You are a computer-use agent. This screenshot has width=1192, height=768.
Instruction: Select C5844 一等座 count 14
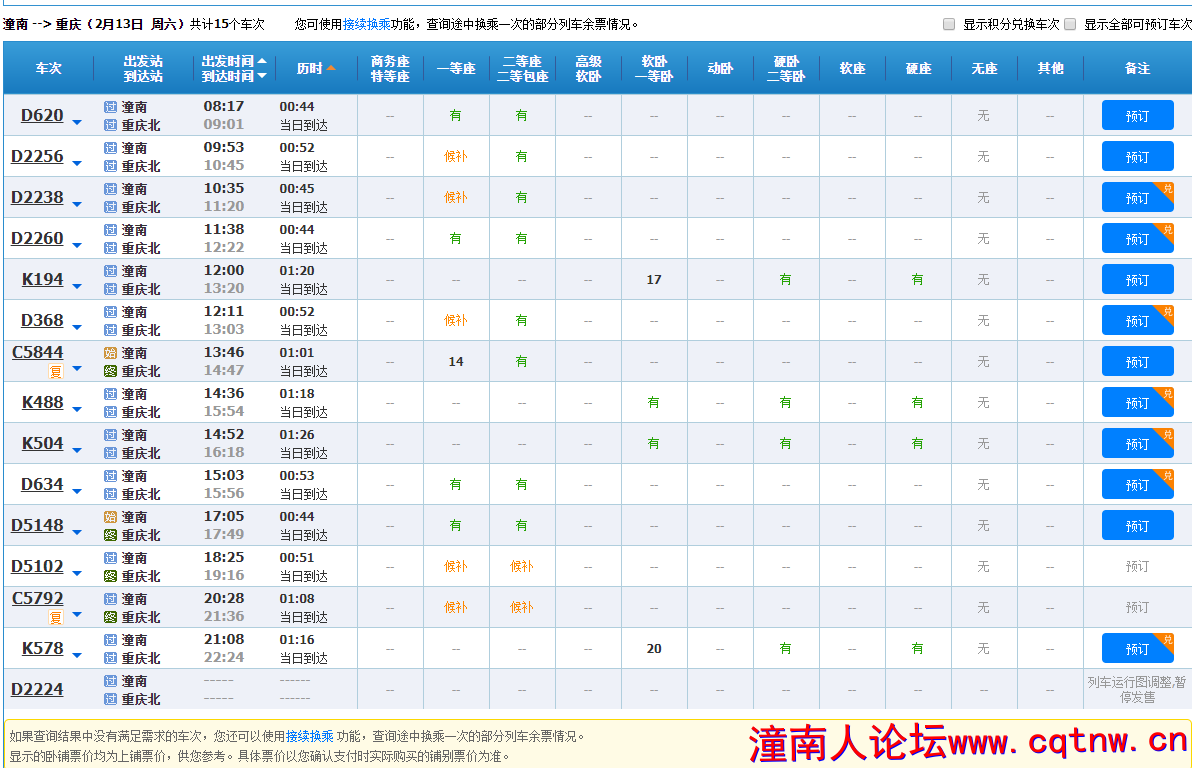pos(455,362)
